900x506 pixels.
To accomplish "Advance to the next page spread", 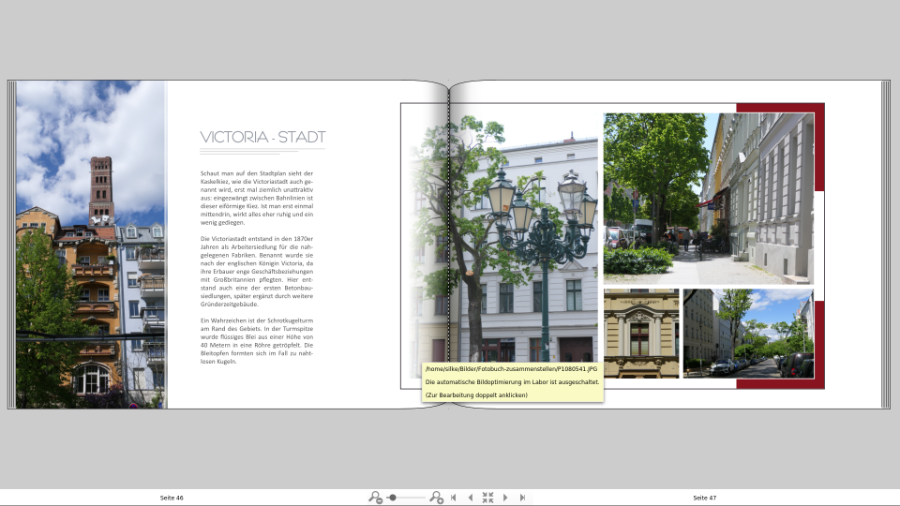I will 505,497.
